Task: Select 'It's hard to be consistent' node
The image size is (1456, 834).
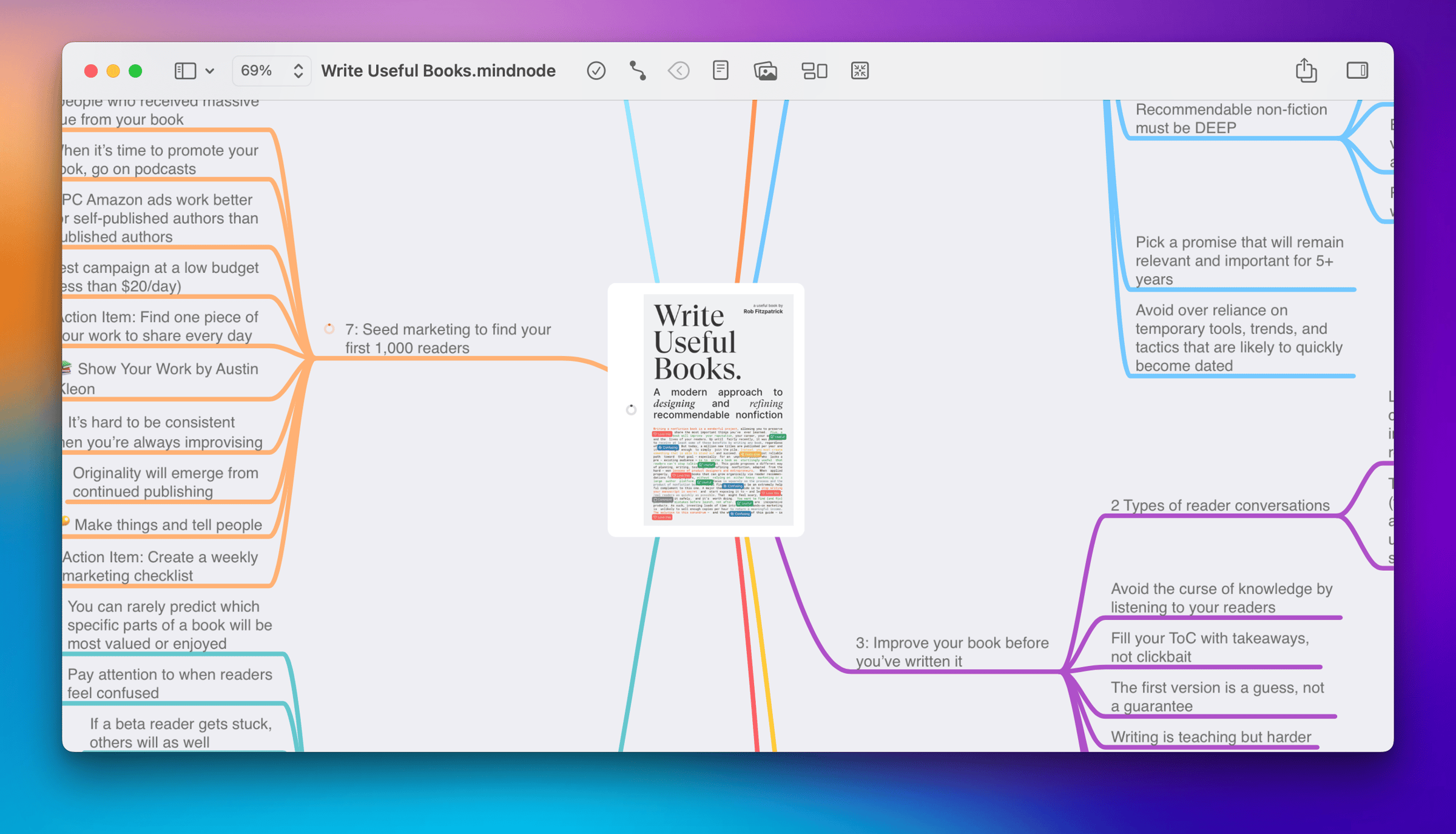Action: click(163, 432)
